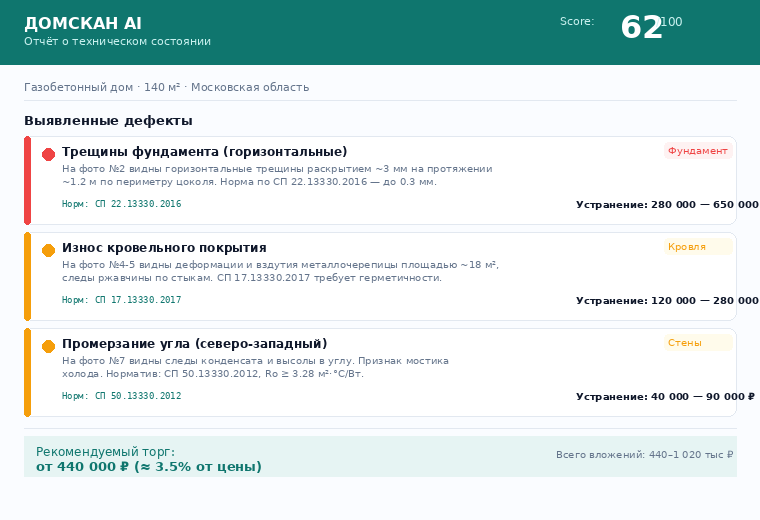Click cost Устранение: 40 000 — 90 000 ₽
Screen dimensions: 760x520
click(665, 396)
